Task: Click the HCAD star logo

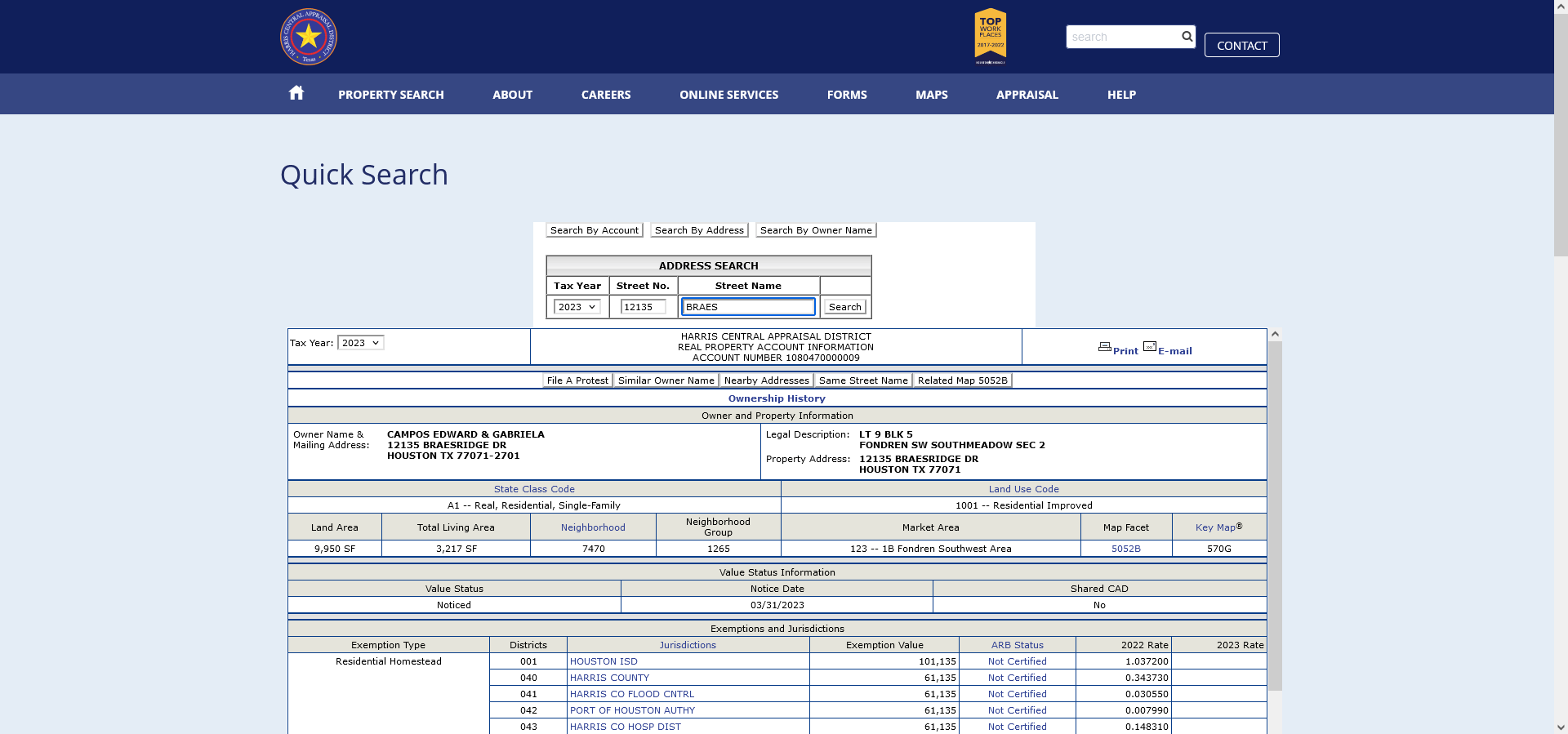Action: click(309, 37)
